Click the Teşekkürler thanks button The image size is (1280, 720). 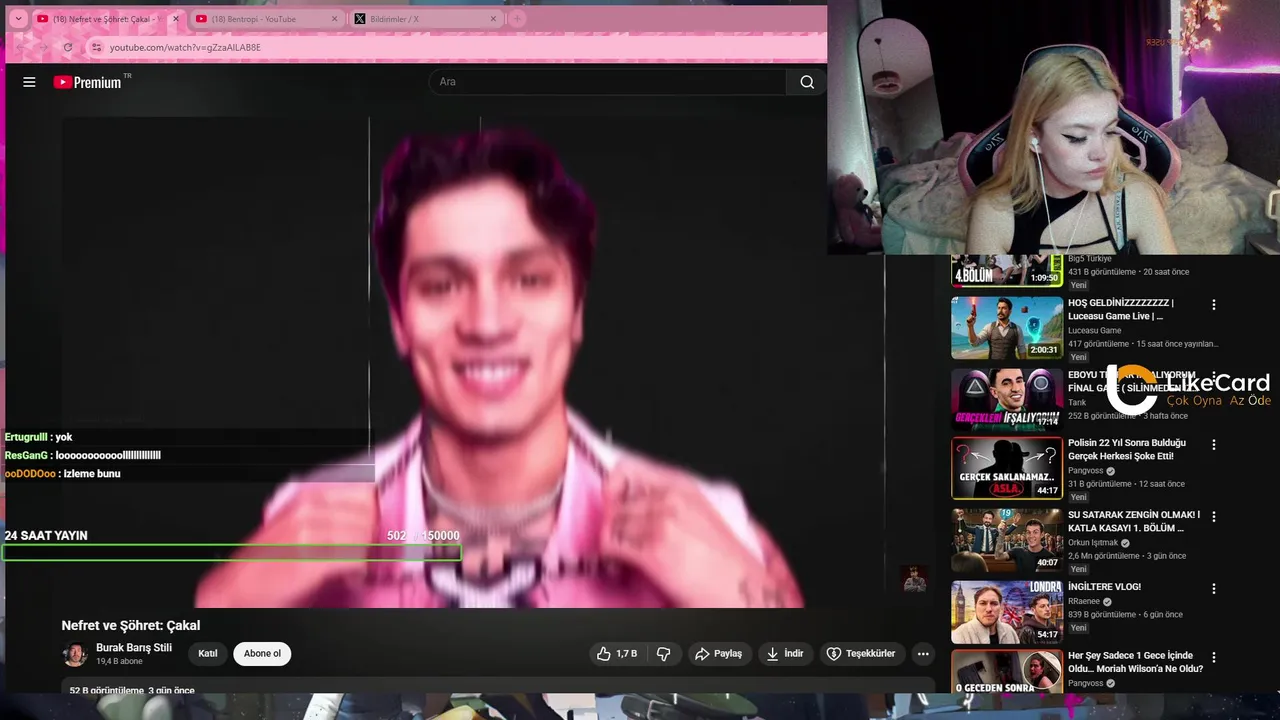(x=862, y=654)
